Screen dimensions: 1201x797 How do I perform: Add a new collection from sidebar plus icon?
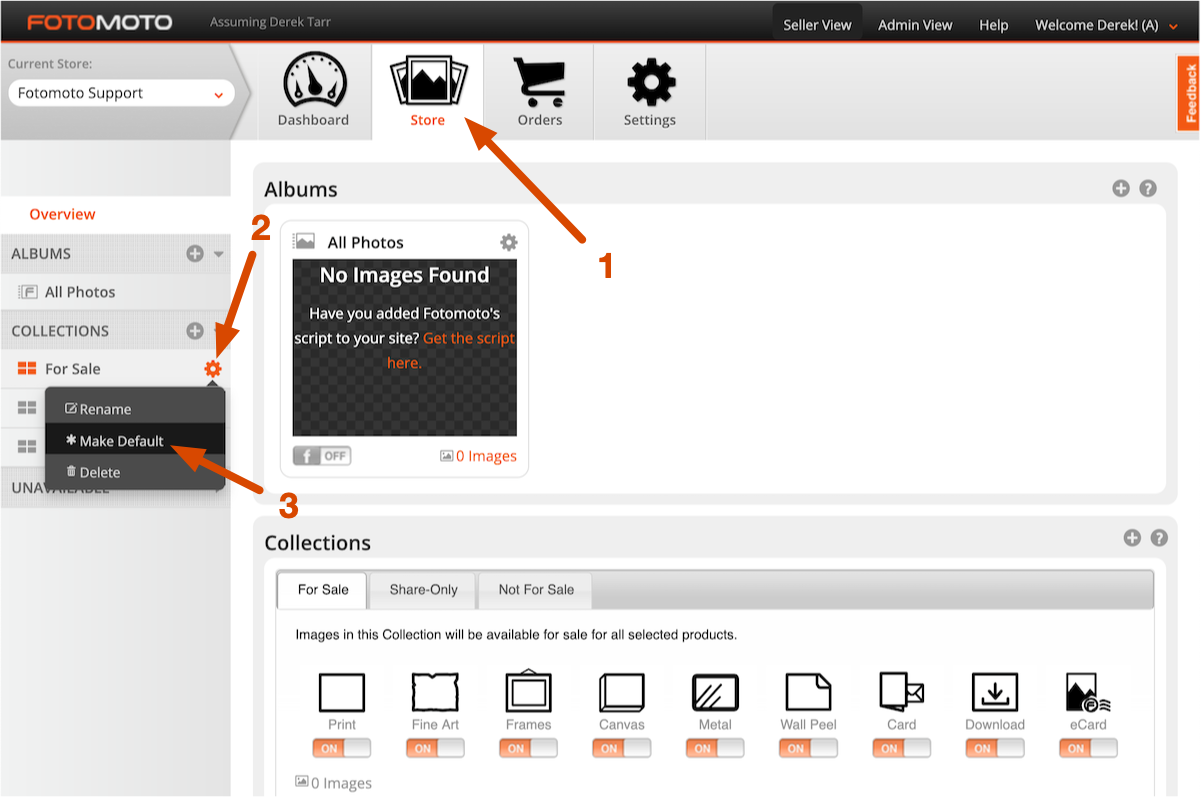(195, 331)
